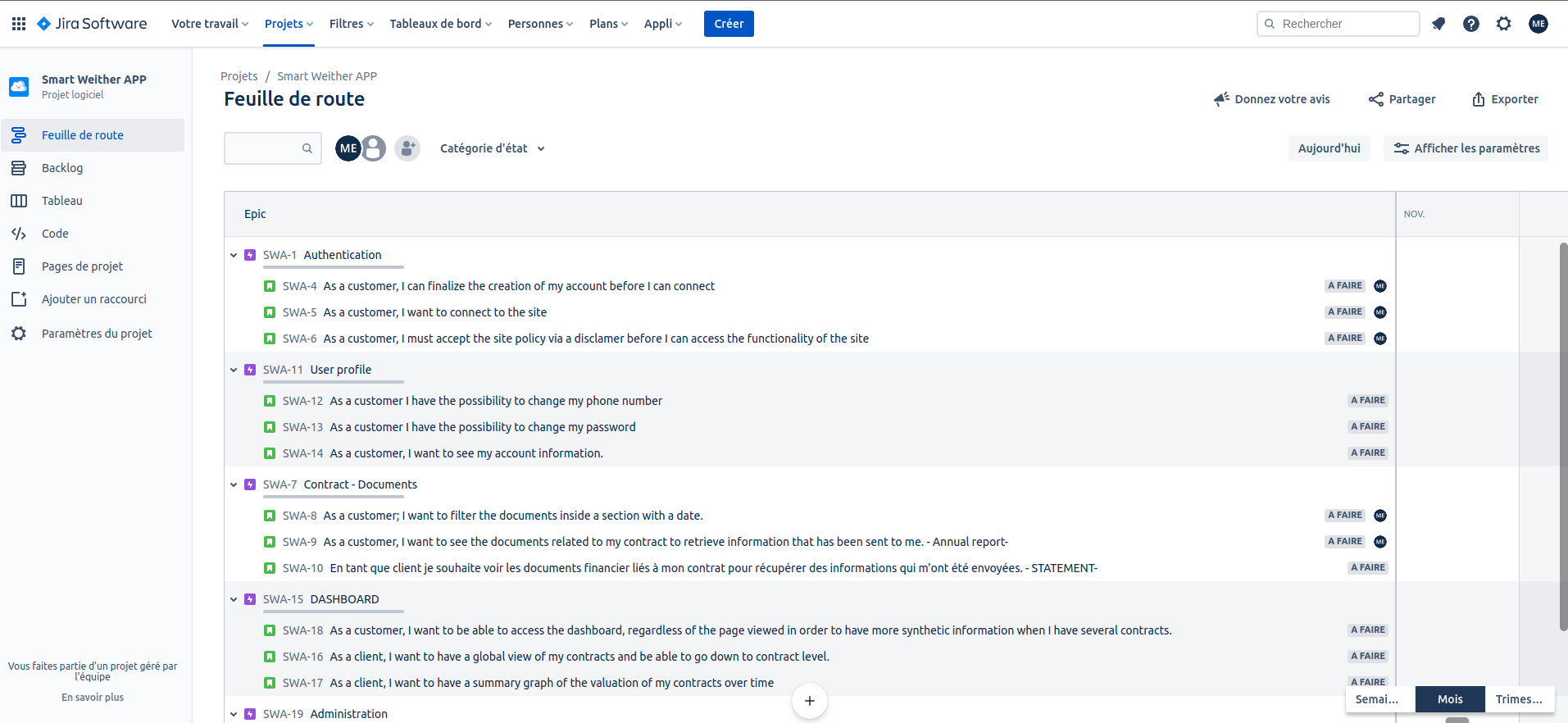Screen dimensions: 1568x723
Task: Click the Exporter button
Action: [1506, 99]
